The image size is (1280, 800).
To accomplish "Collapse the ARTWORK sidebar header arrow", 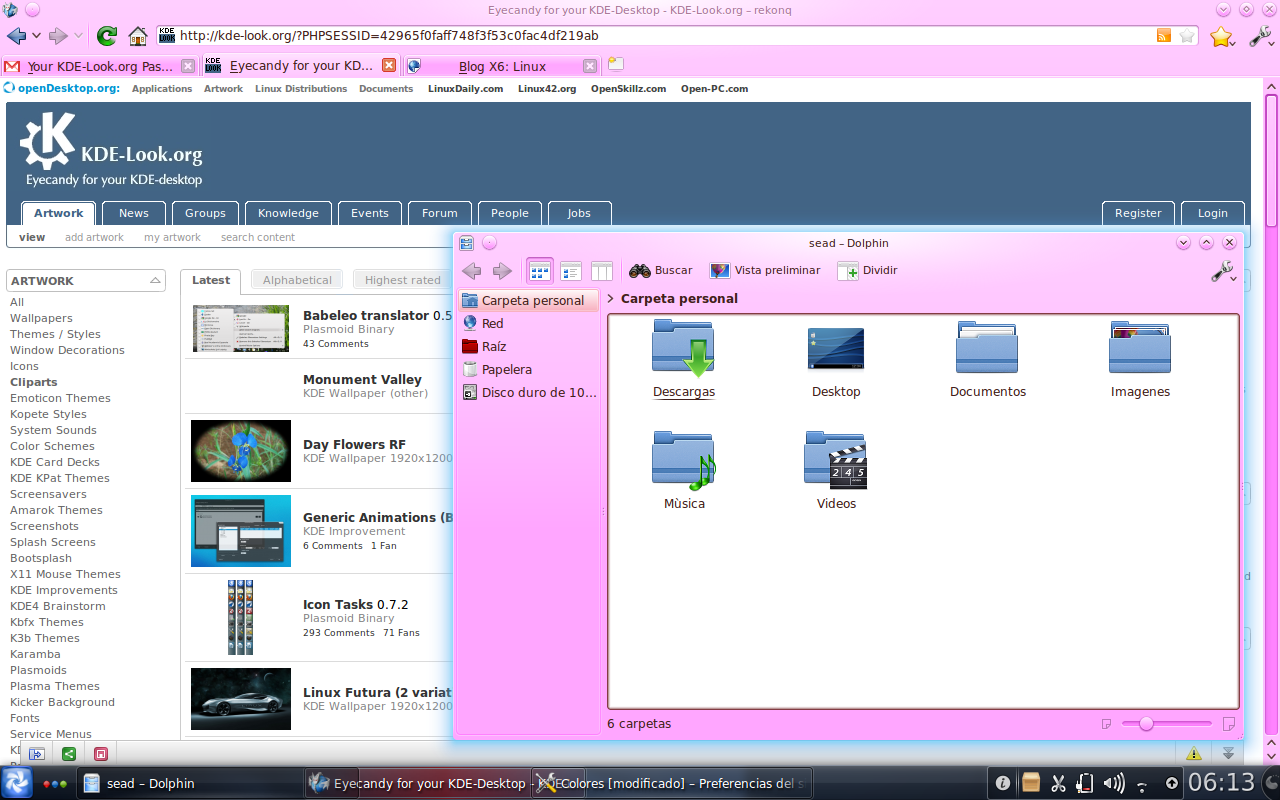I will 155,281.
